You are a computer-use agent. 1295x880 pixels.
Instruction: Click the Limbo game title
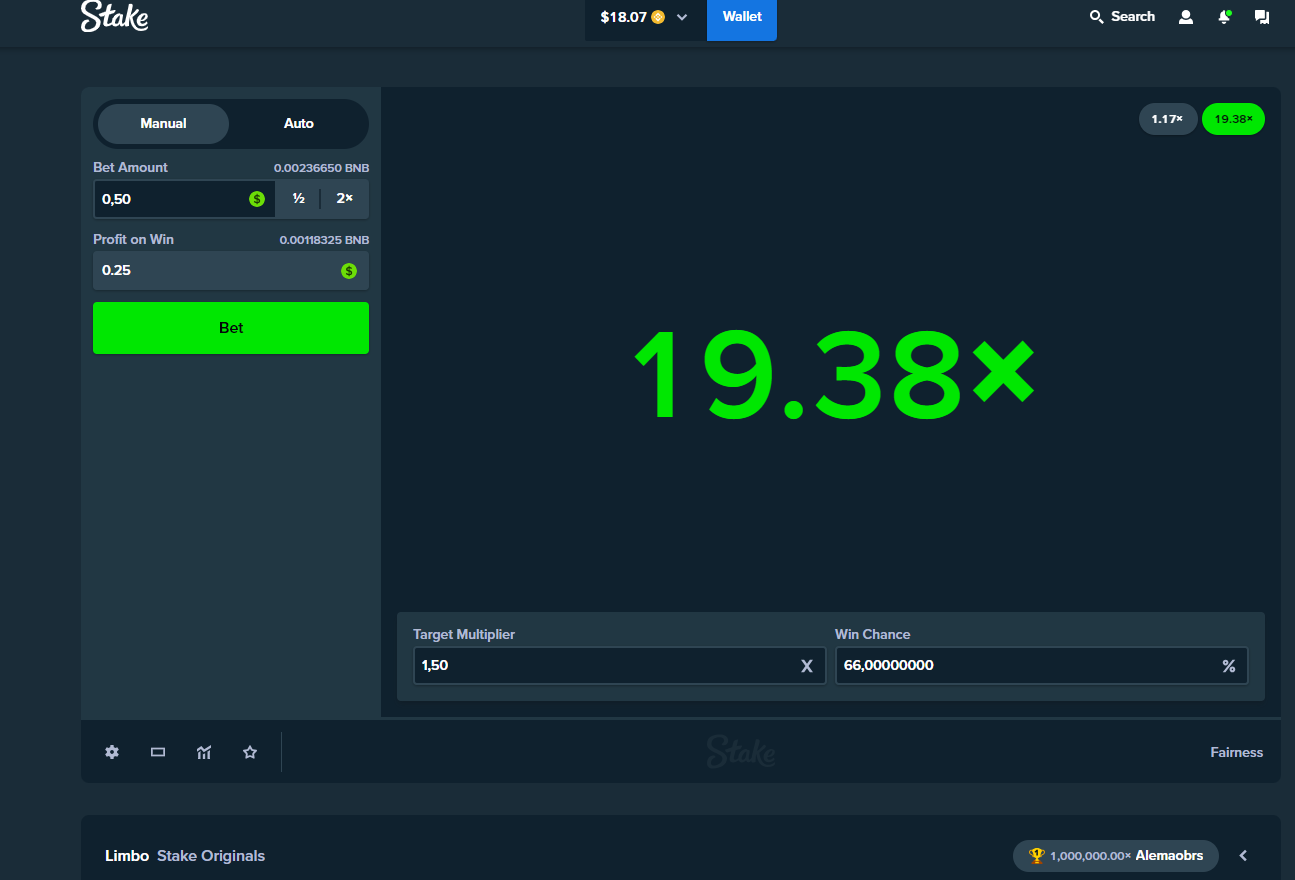click(x=127, y=856)
